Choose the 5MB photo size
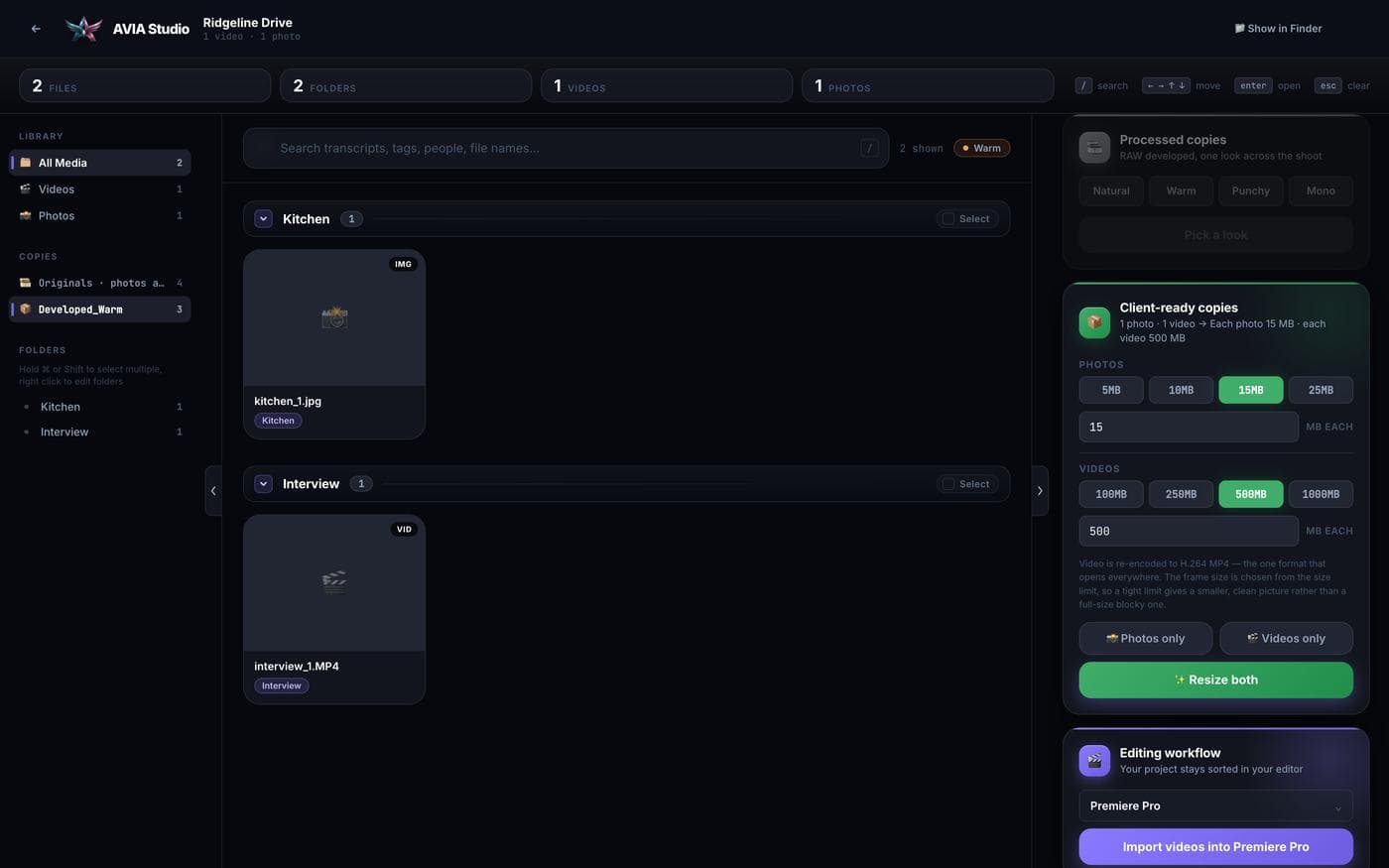Image resolution: width=1389 pixels, height=868 pixels. click(x=1111, y=390)
